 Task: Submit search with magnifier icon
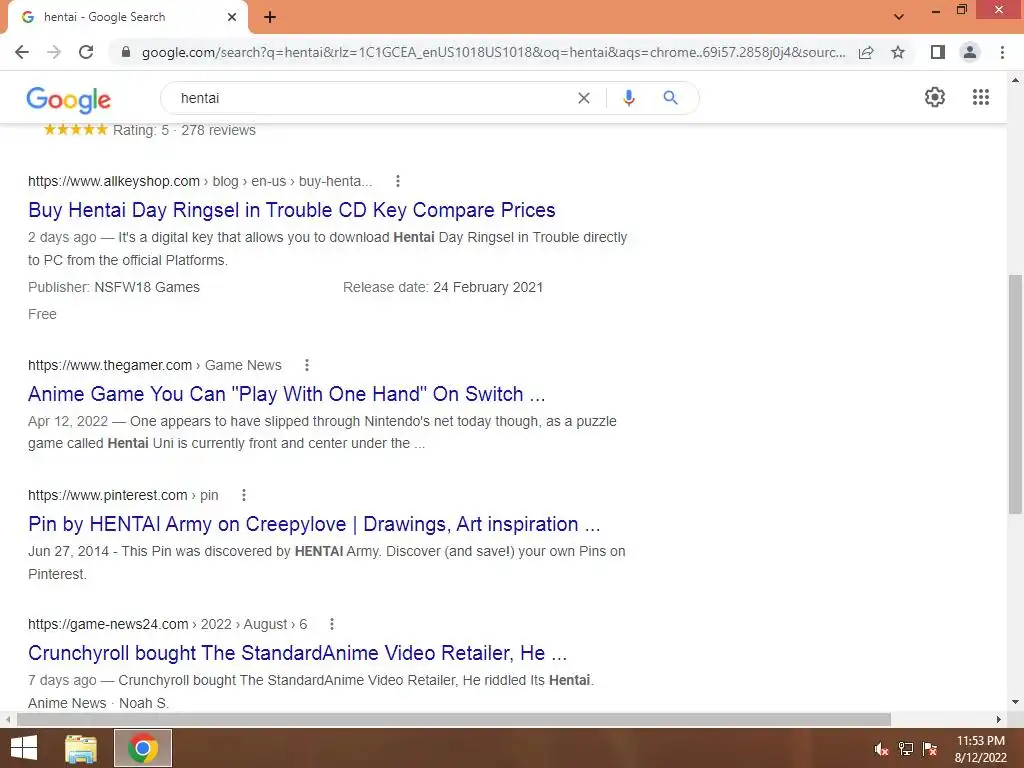pos(670,98)
